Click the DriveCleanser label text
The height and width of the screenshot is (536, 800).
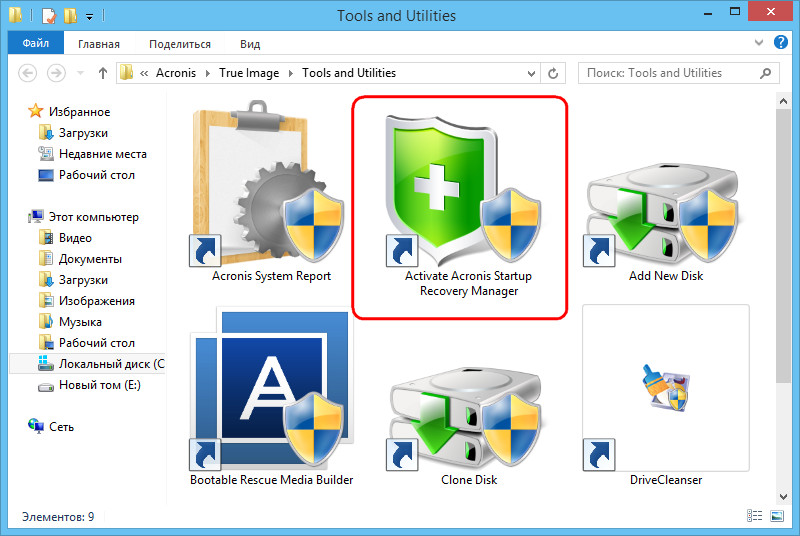(x=666, y=480)
